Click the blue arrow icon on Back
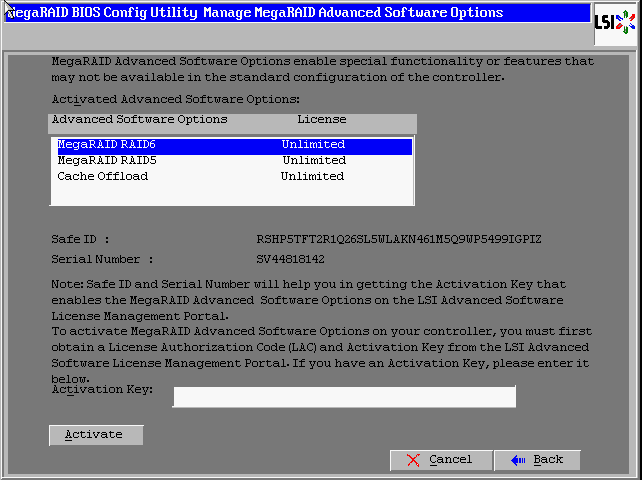Viewport: 642px width, 480px height. pyautogui.click(x=517, y=460)
